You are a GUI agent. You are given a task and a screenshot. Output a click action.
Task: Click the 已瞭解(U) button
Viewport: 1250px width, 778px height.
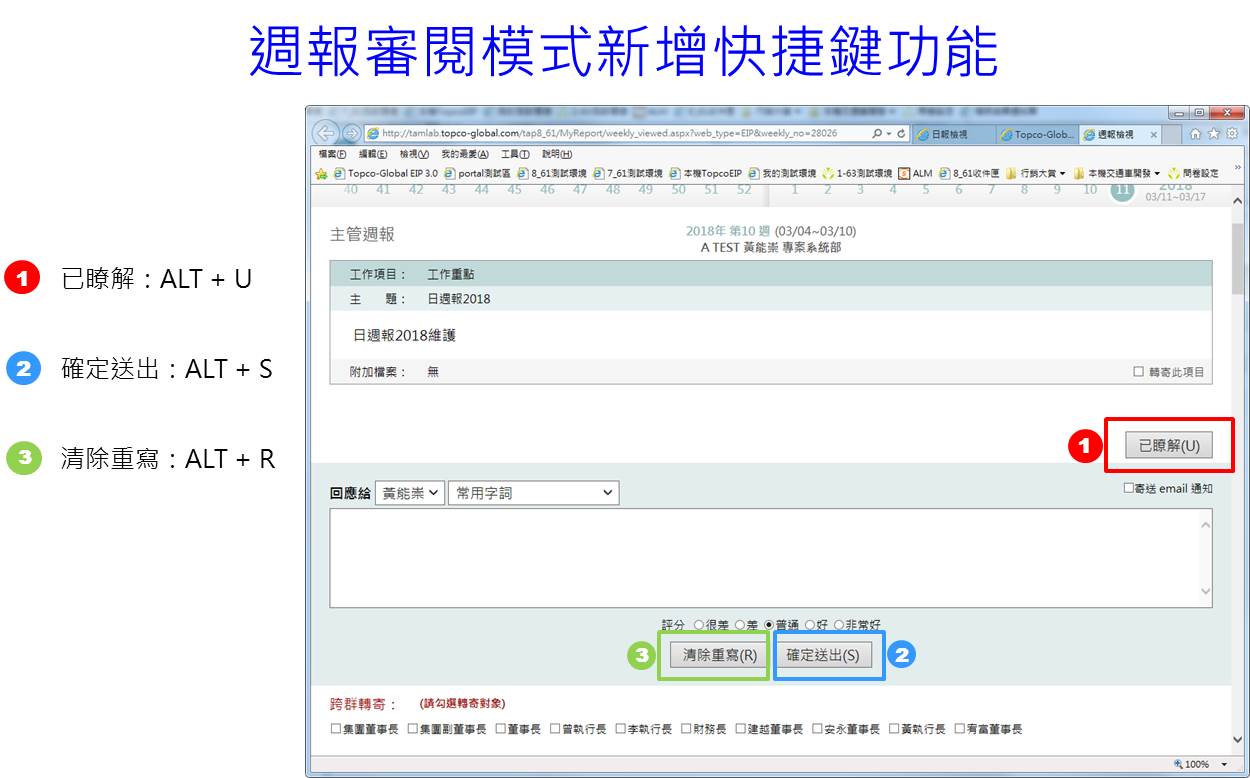coord(1168,446)
